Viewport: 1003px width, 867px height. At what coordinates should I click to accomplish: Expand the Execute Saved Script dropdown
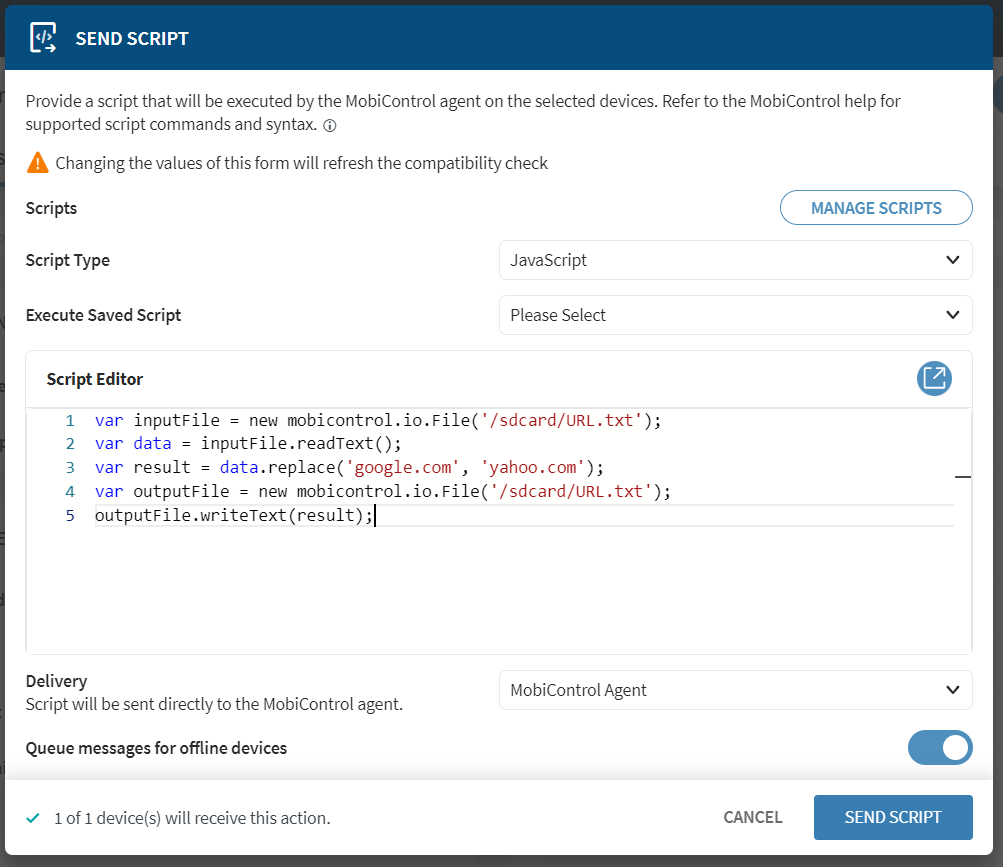(735, 315)
